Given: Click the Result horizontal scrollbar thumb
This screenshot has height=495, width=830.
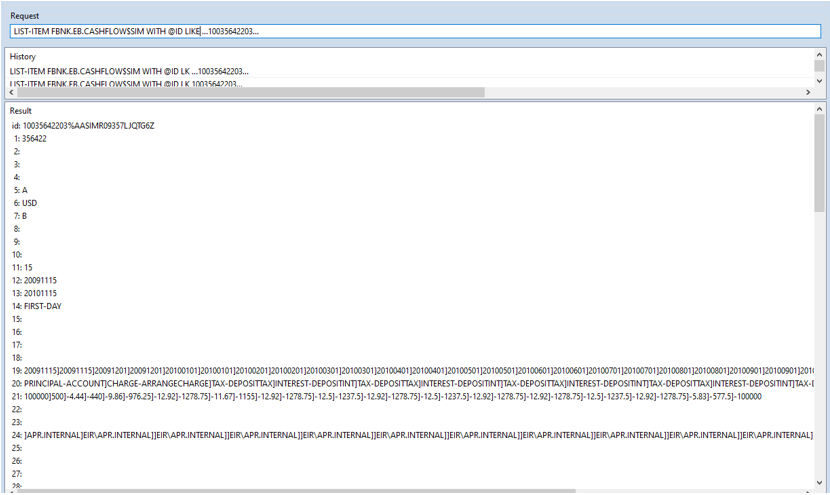Looking at the screenshot, I should pos(300,490).
